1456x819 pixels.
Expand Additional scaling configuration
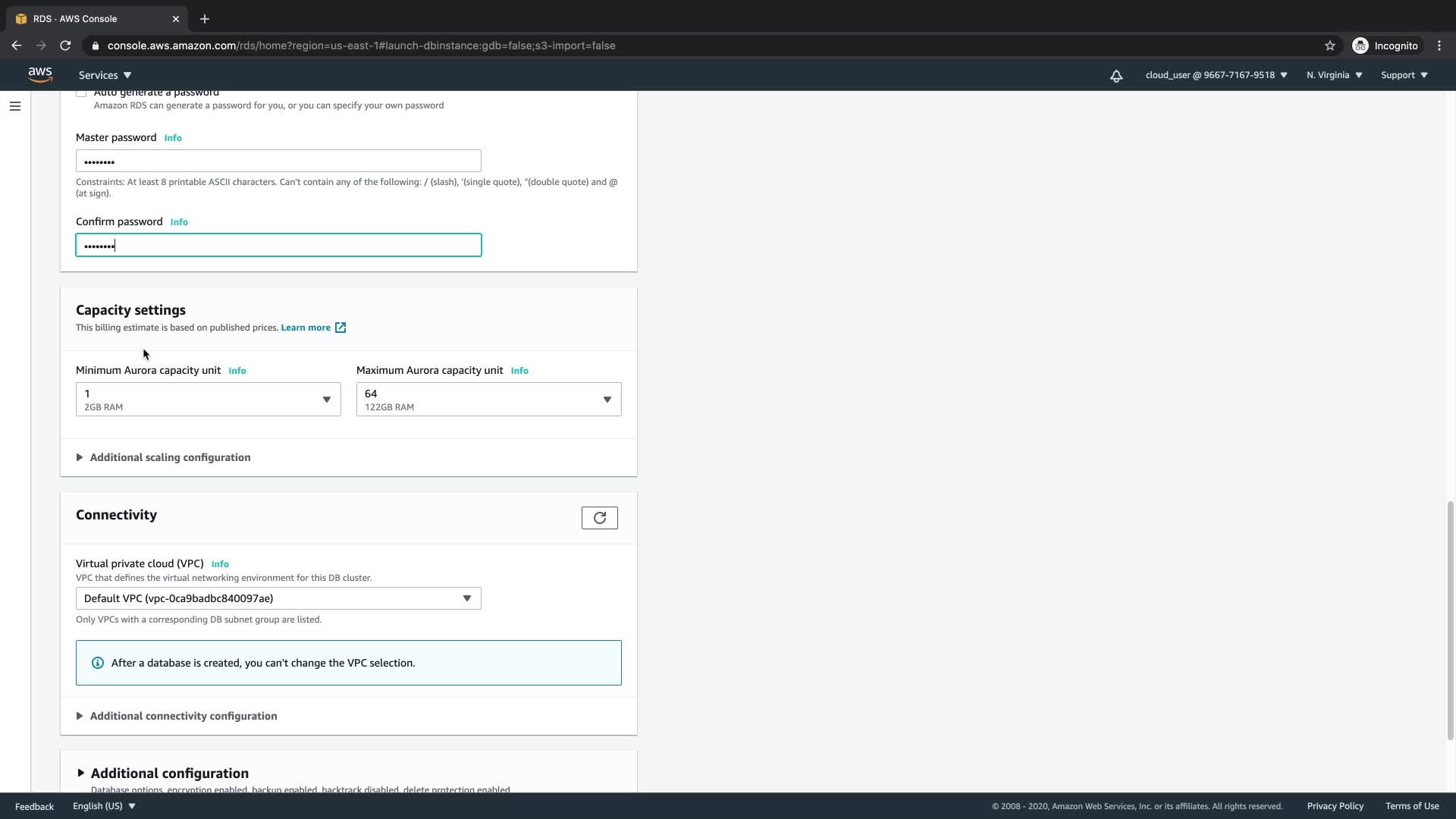coord(170,457)
